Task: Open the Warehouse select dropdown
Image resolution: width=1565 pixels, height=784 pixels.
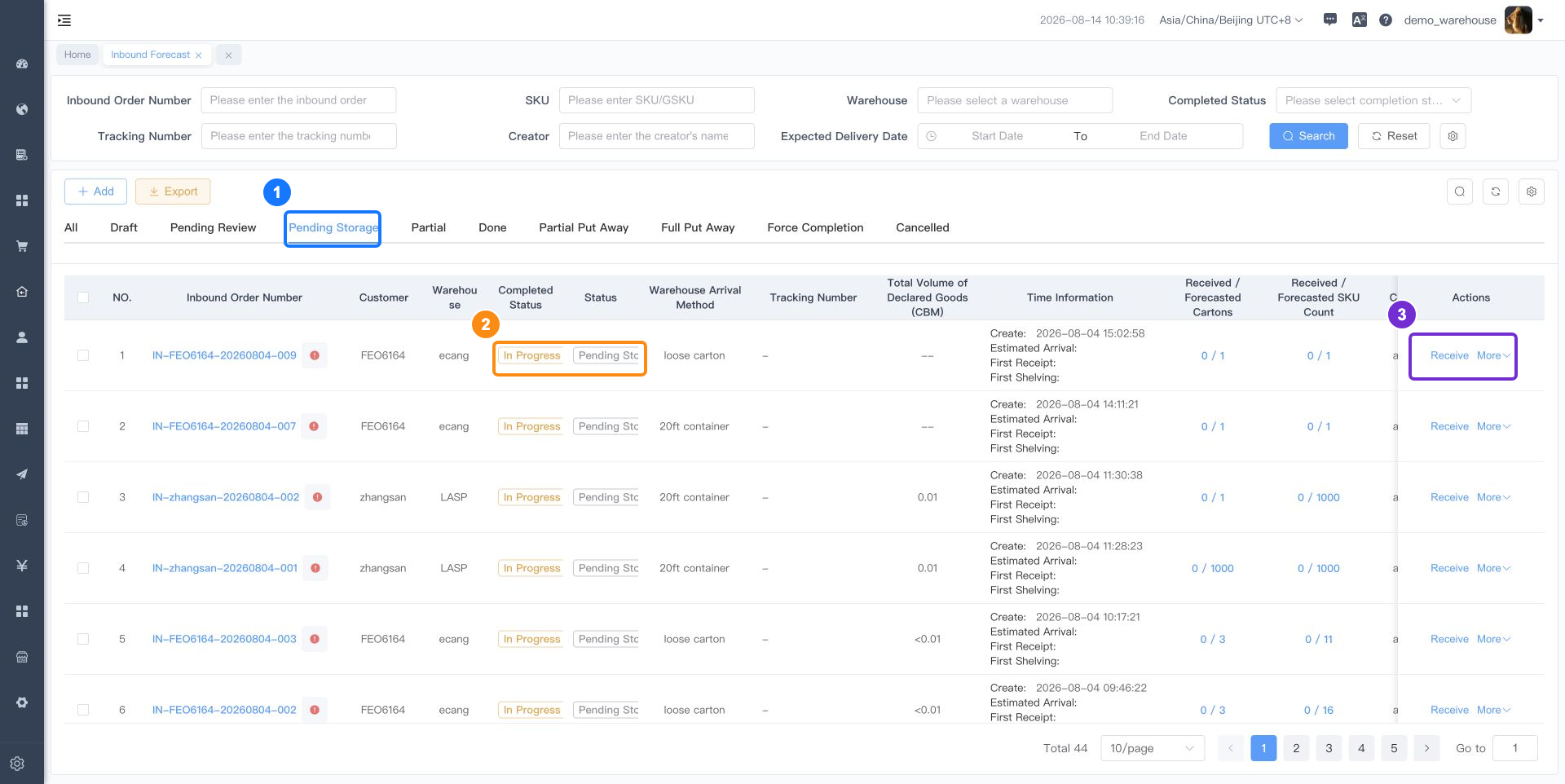Action: pyautogui.click(x=1015, y=100)
